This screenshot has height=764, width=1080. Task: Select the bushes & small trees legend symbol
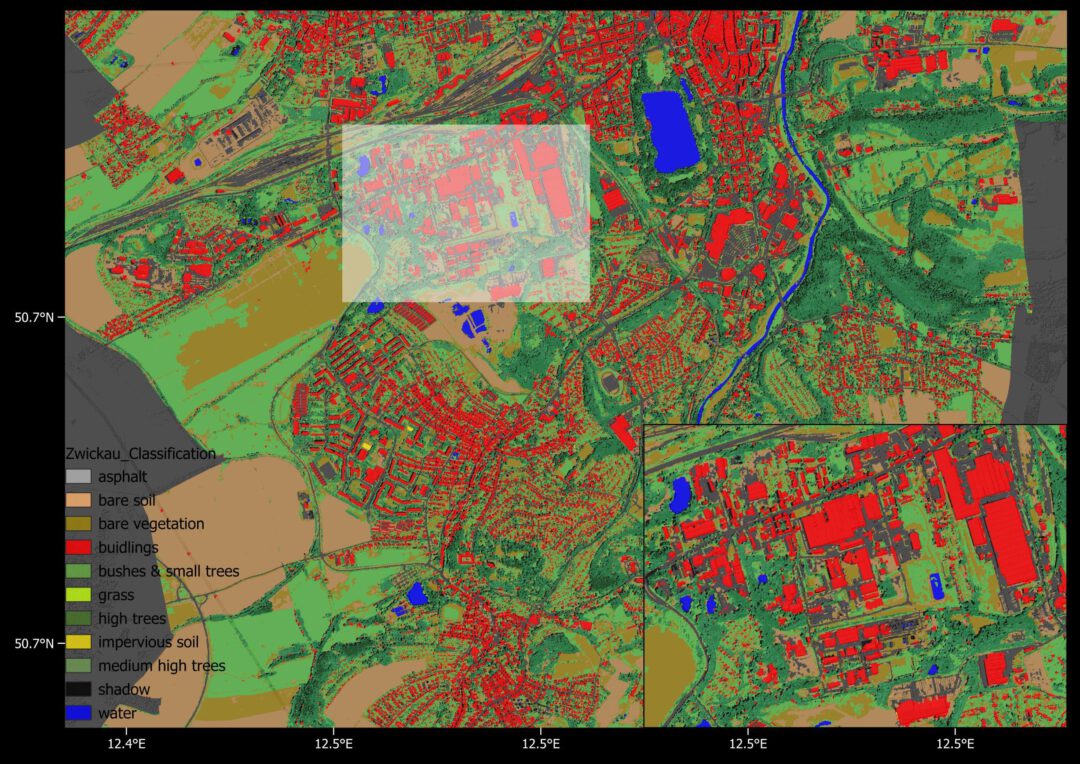pos(77,571)
